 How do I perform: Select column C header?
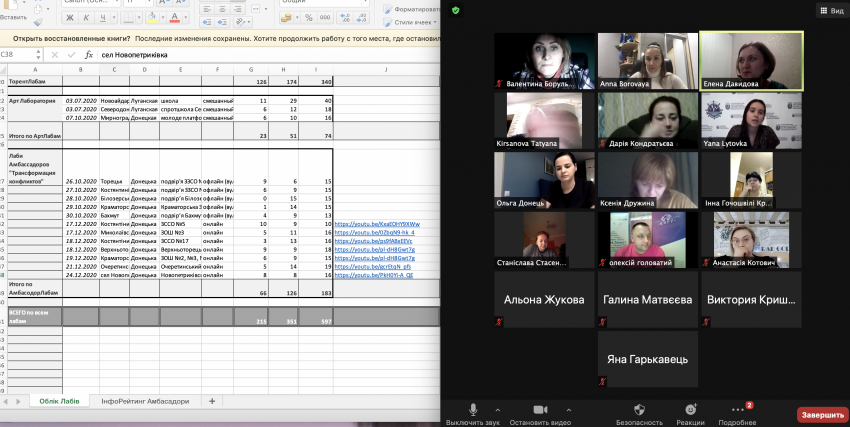114,69
